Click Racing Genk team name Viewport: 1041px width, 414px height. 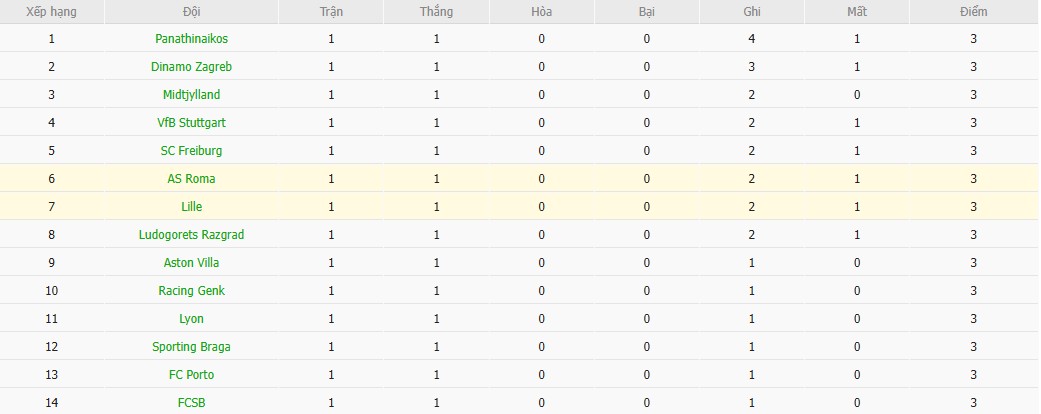[191, 291]
